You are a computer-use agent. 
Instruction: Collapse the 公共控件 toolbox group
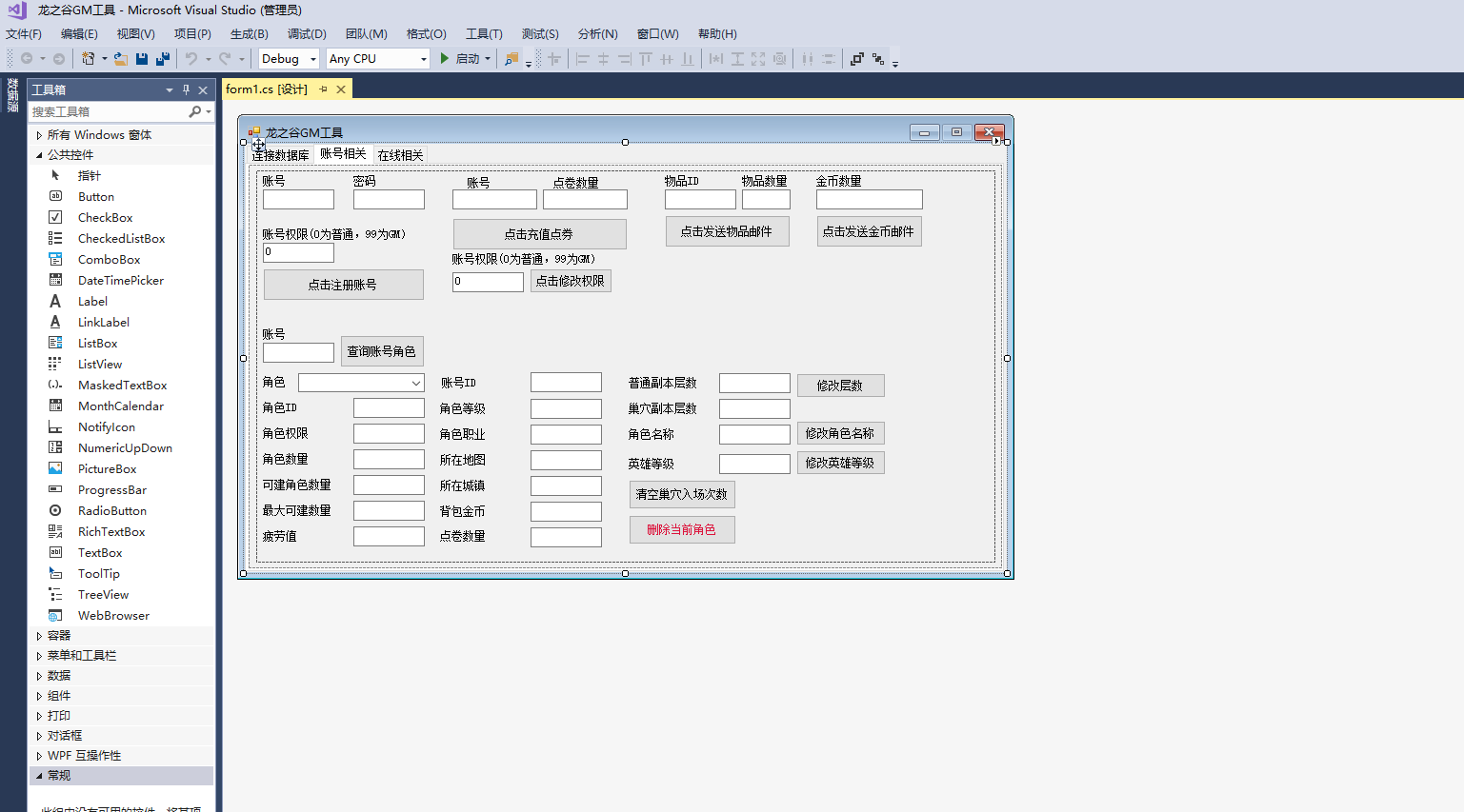click(x=39, y=154)
